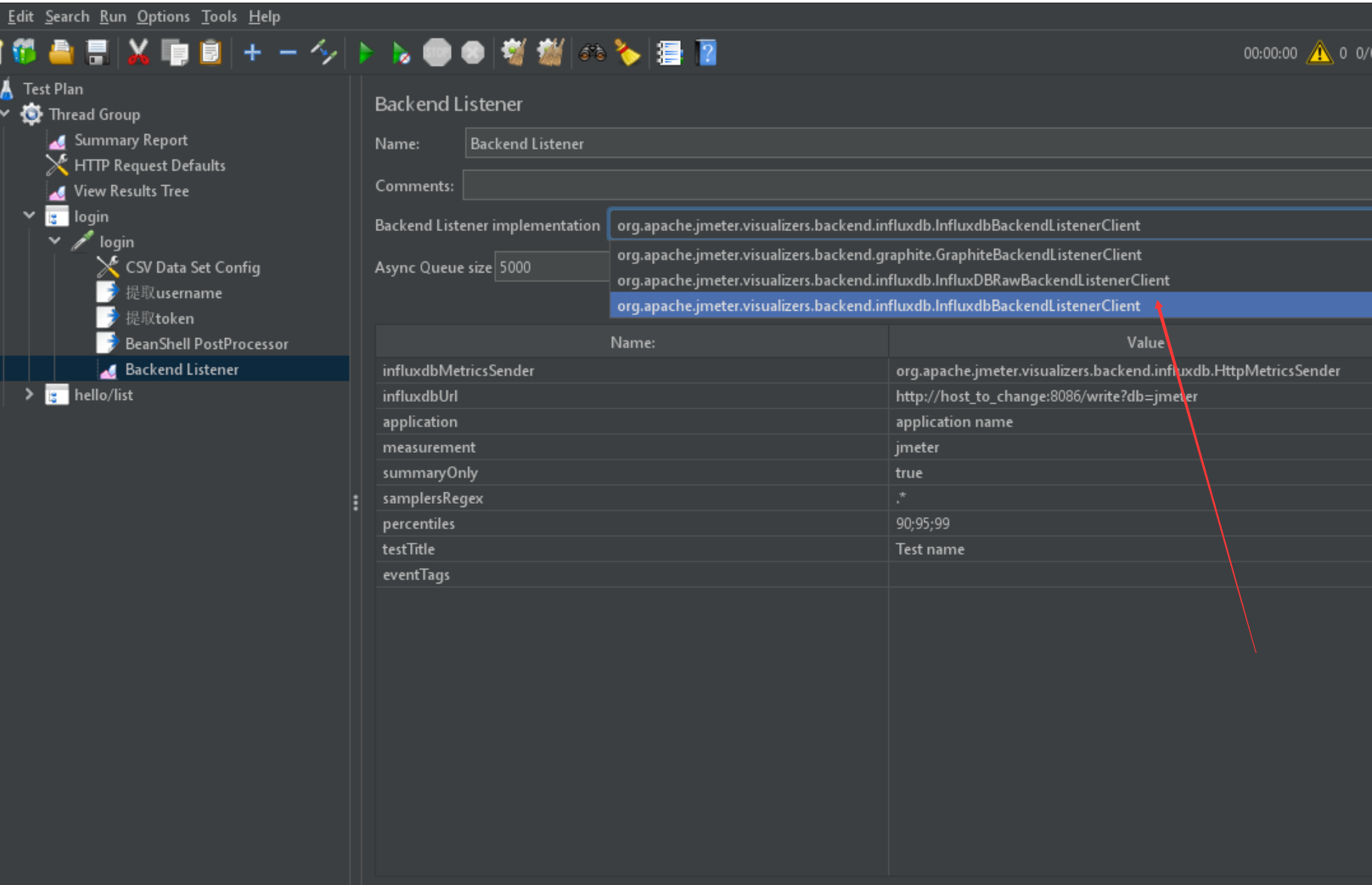
Task: Click the Name input field
Action: coord(918,144)
